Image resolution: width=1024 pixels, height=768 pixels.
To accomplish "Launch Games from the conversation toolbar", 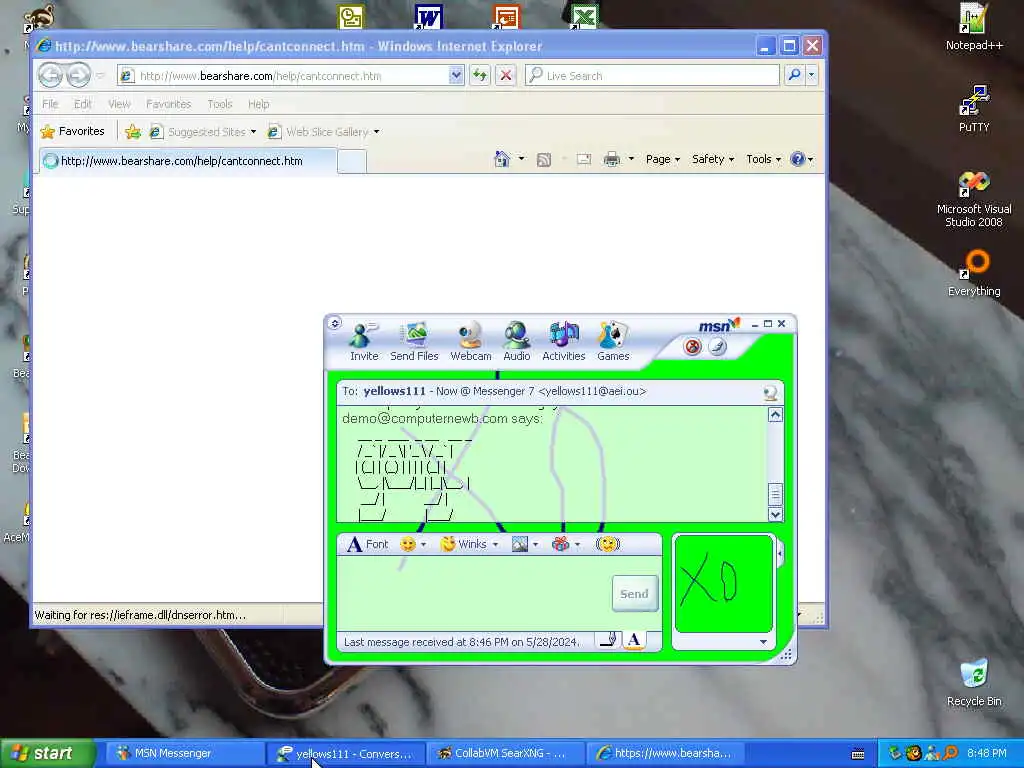I will click(x=613, y=341).
